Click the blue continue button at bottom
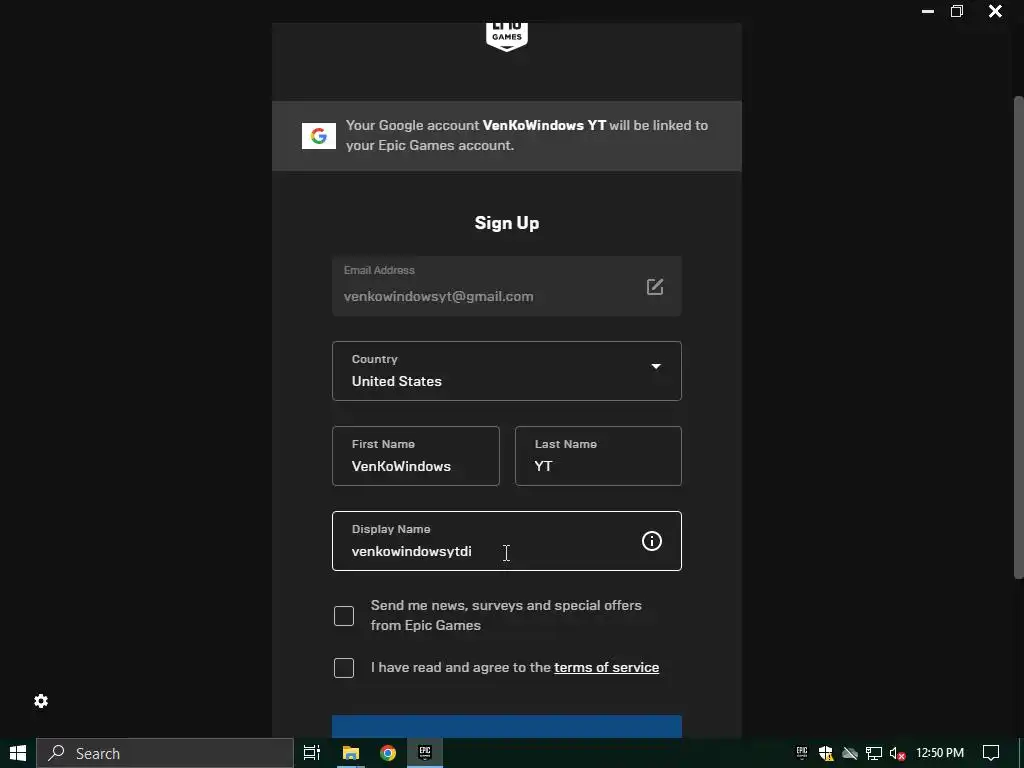The image size is (1024, 768). (507, 727)
